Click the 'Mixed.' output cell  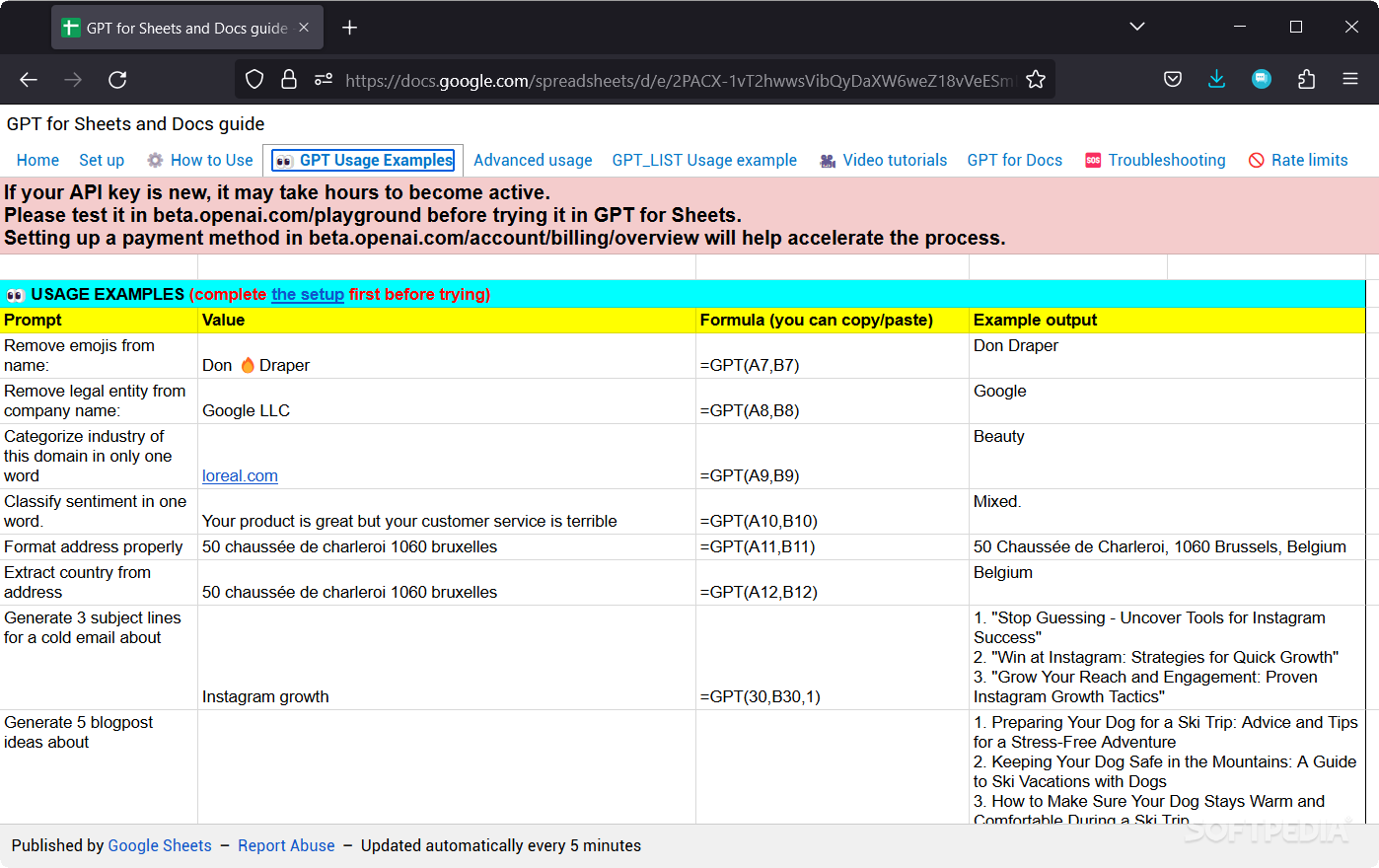1167,512
